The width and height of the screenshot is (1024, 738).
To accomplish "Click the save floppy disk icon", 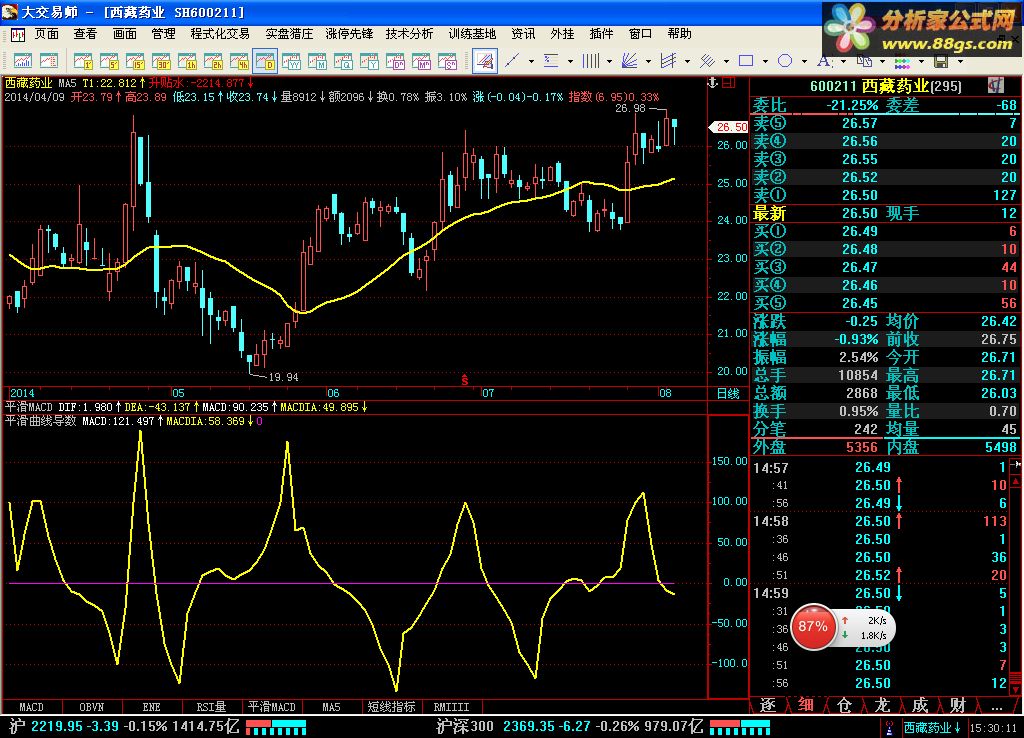I will [941, 61].
